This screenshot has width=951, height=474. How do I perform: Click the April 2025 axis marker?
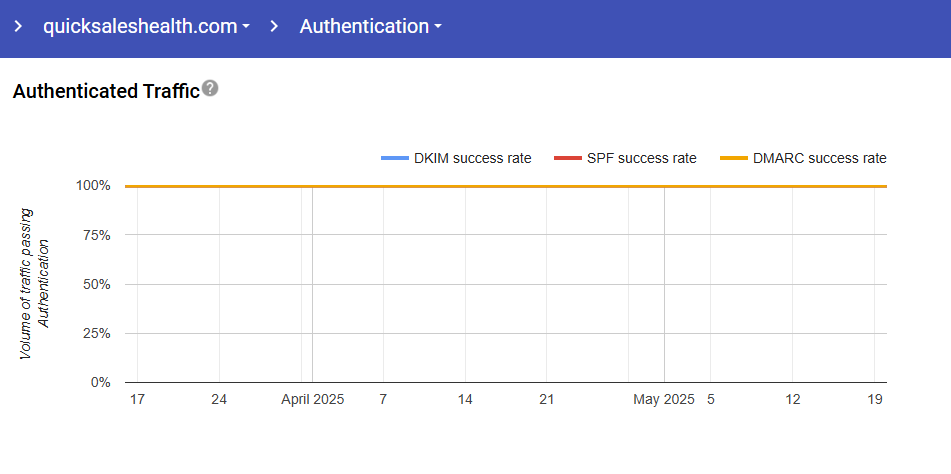pyautogui.click(x=312, y=400)
